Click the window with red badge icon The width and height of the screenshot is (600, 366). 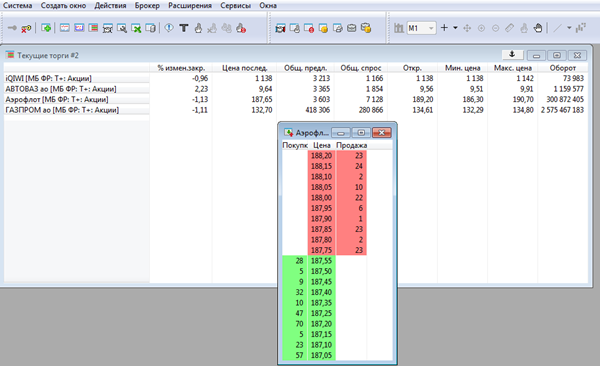(x=309, y=28)
